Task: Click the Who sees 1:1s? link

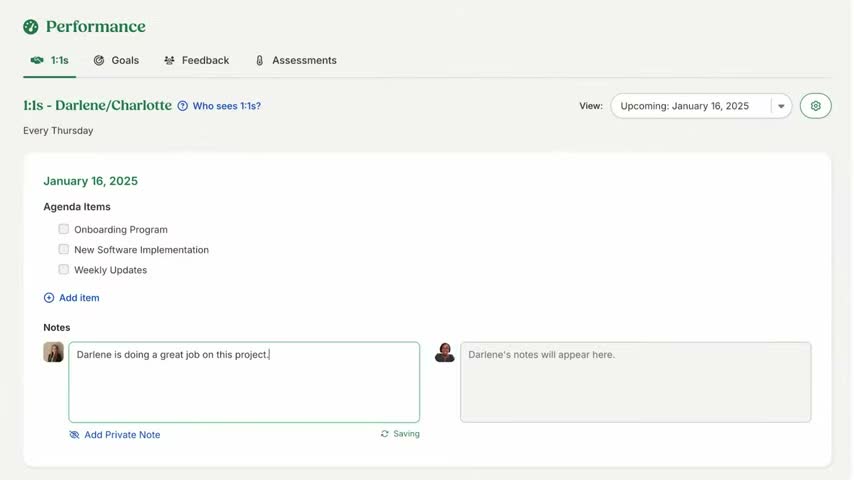Action: tap(227, 106)
